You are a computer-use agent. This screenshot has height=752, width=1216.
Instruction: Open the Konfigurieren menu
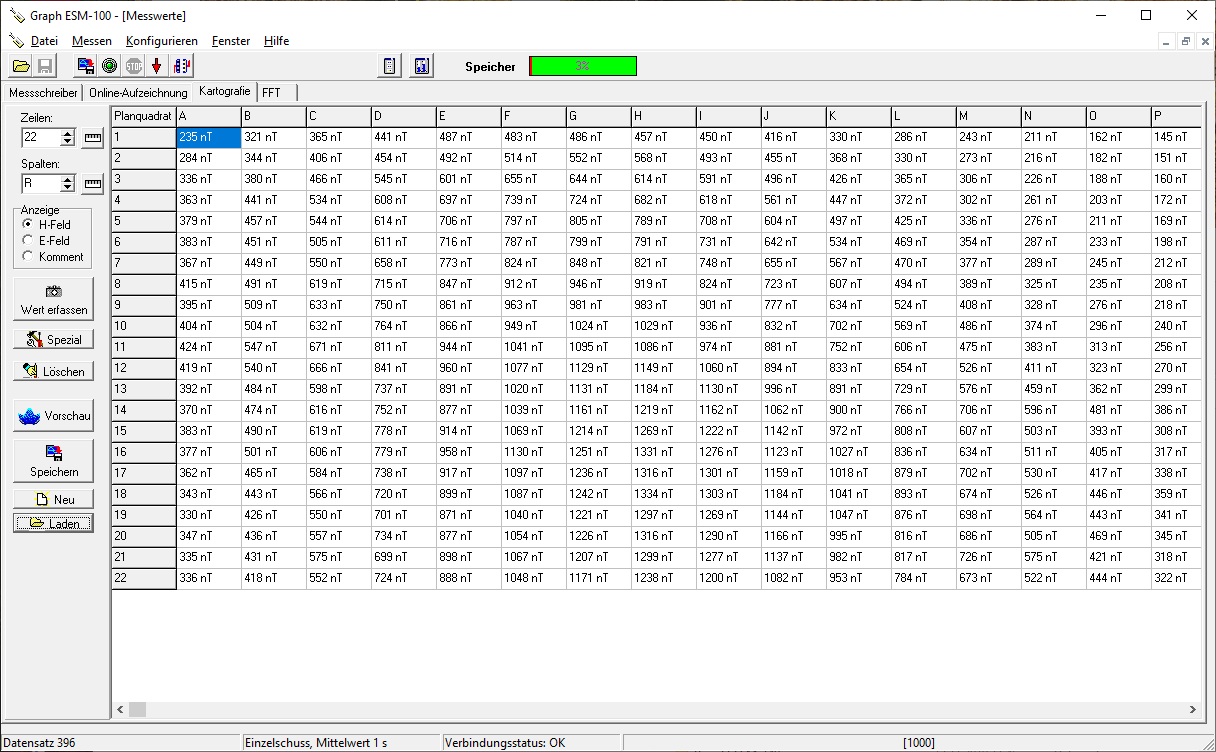pos(162,41)
